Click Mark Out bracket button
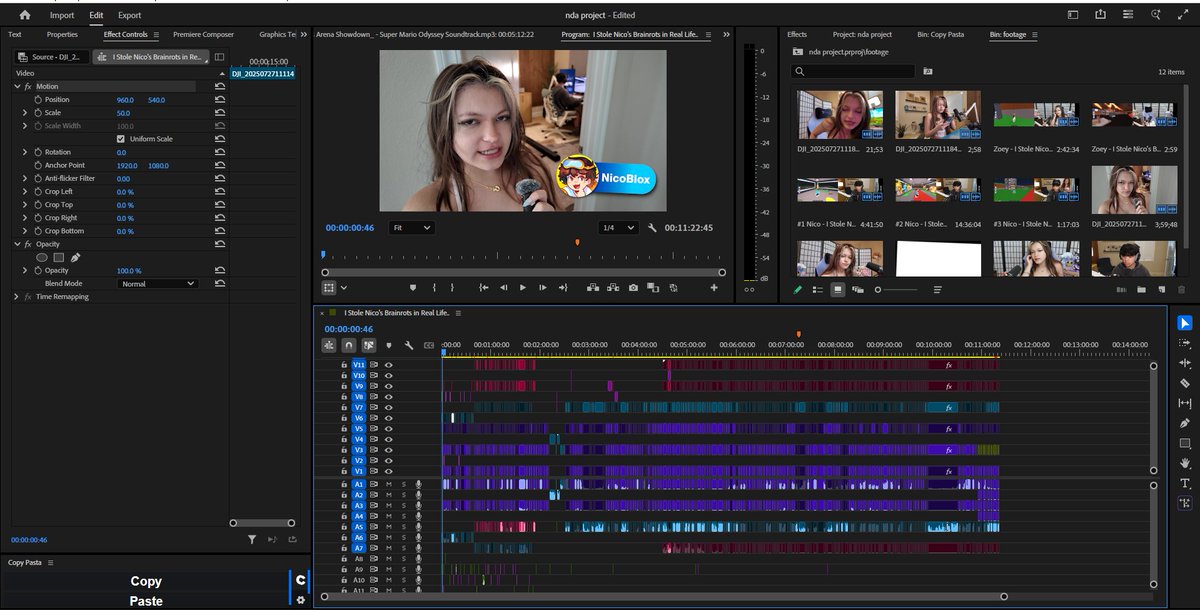Image resolution: width=1200 pixels, height=610 pixels. point(452,288)
